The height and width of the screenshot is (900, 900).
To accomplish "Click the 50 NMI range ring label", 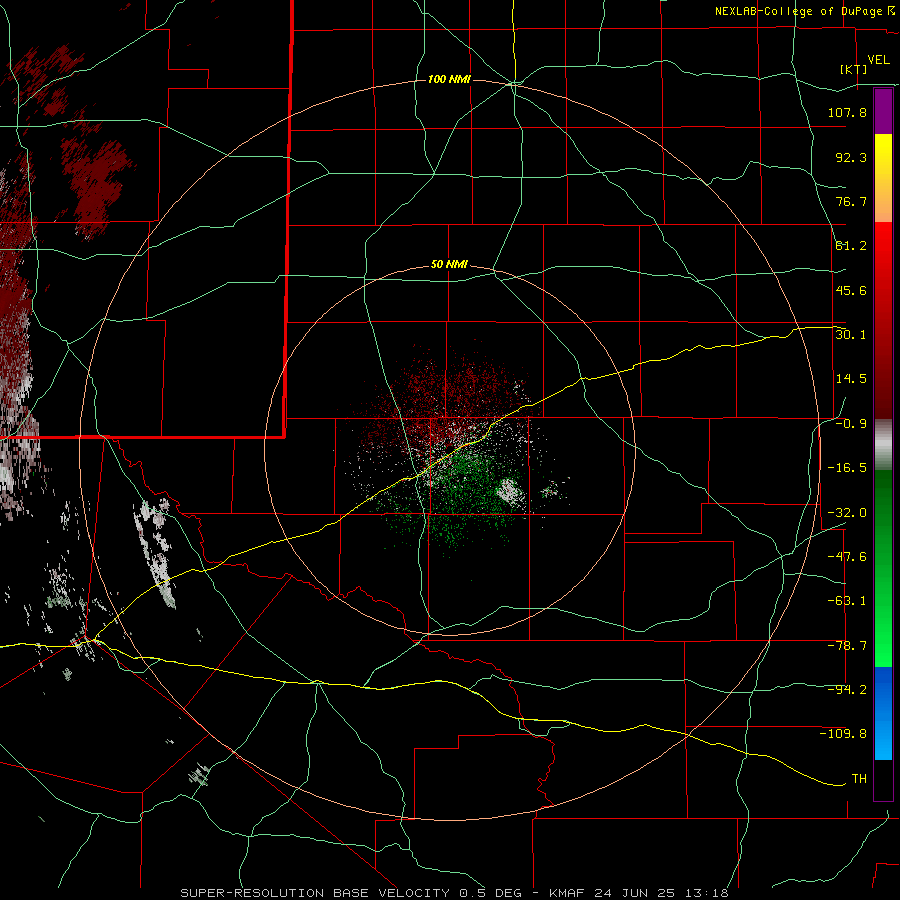I will pos(449,264).
